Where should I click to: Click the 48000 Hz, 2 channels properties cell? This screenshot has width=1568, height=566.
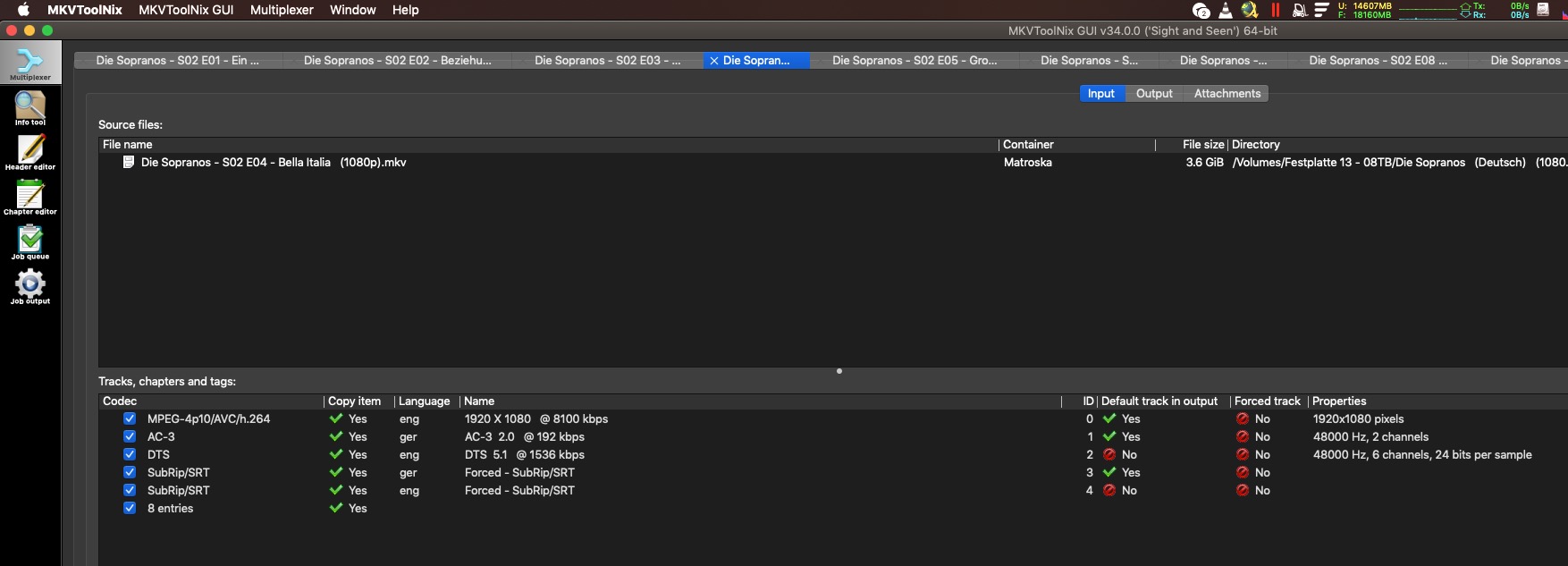[1370, 436]
